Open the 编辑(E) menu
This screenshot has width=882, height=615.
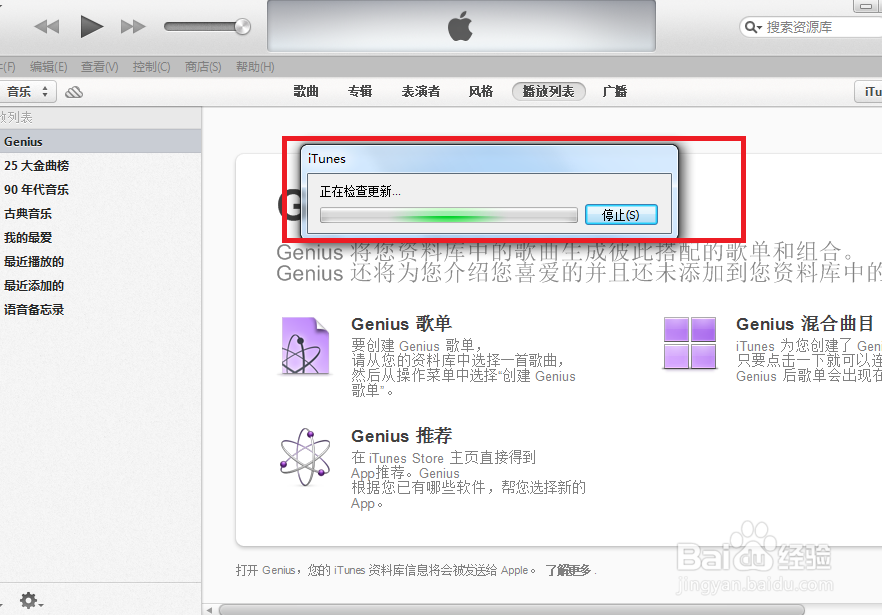click(x=48, y=67)
